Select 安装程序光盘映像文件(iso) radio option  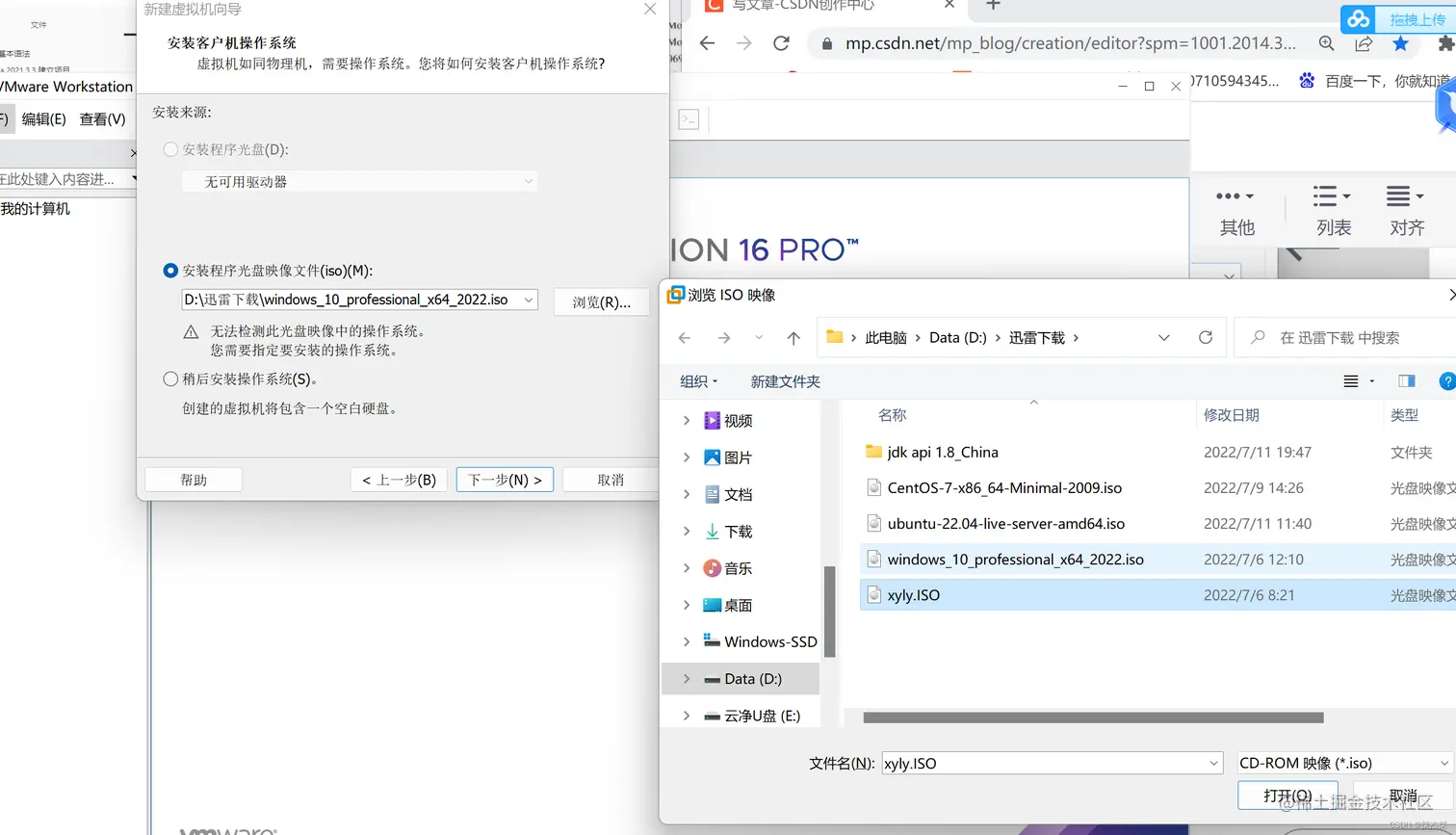pos(171,272)
